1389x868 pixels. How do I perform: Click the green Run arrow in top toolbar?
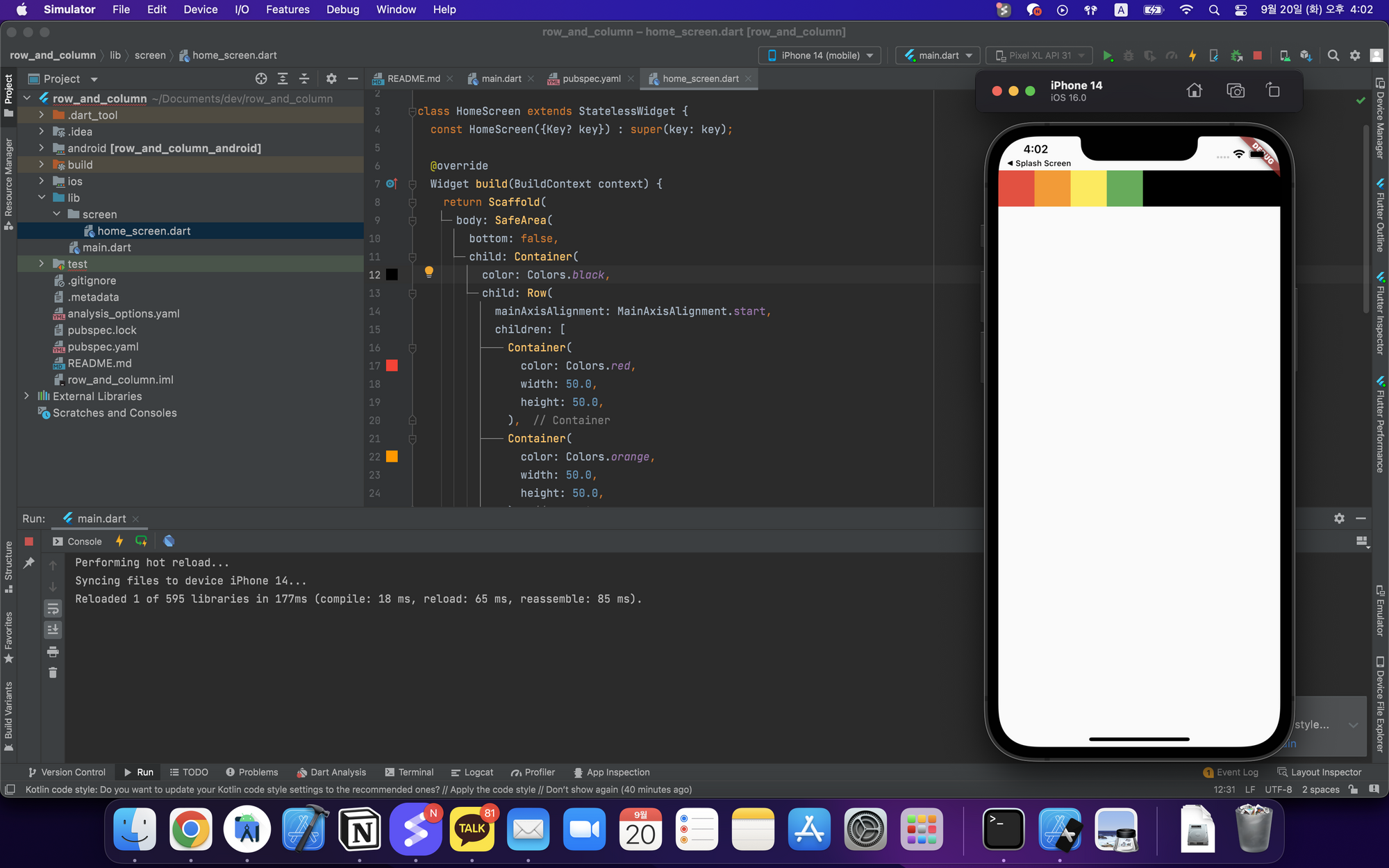point(1108,56)
